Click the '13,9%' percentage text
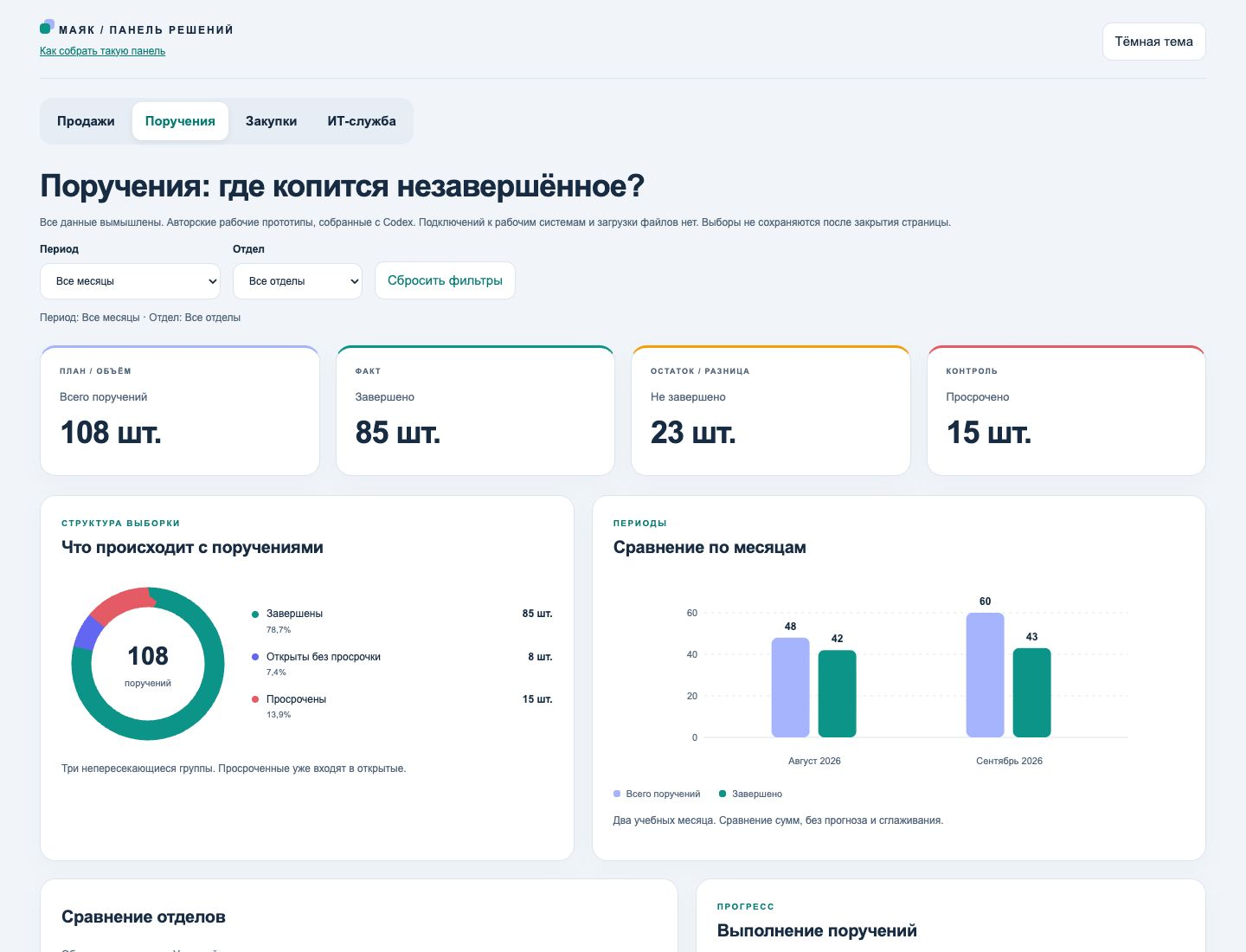This screenshot has width=1246, height=952. (279, 715)
